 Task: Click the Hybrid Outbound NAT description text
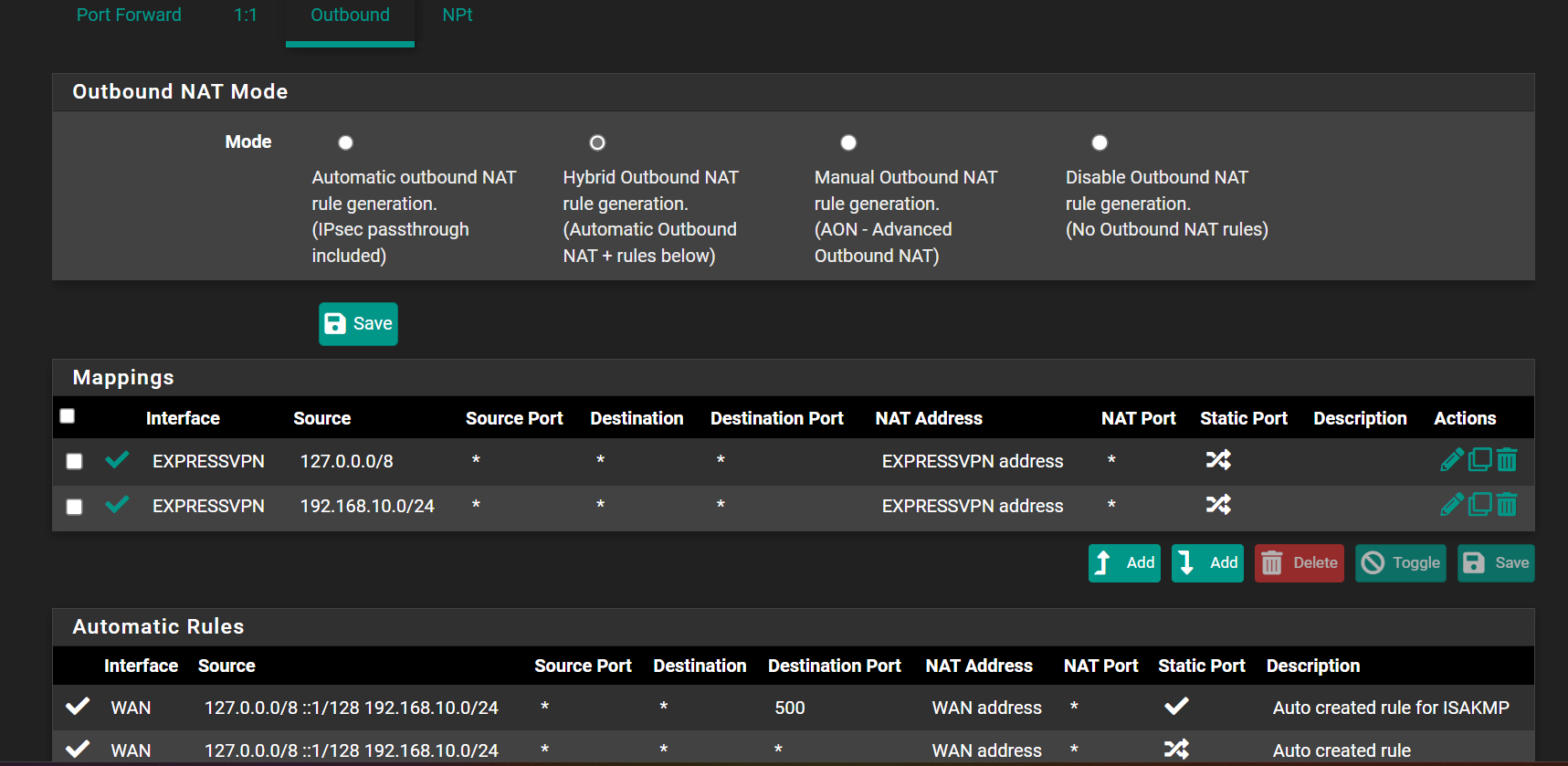pyautogui.click(x=651, y=216)
